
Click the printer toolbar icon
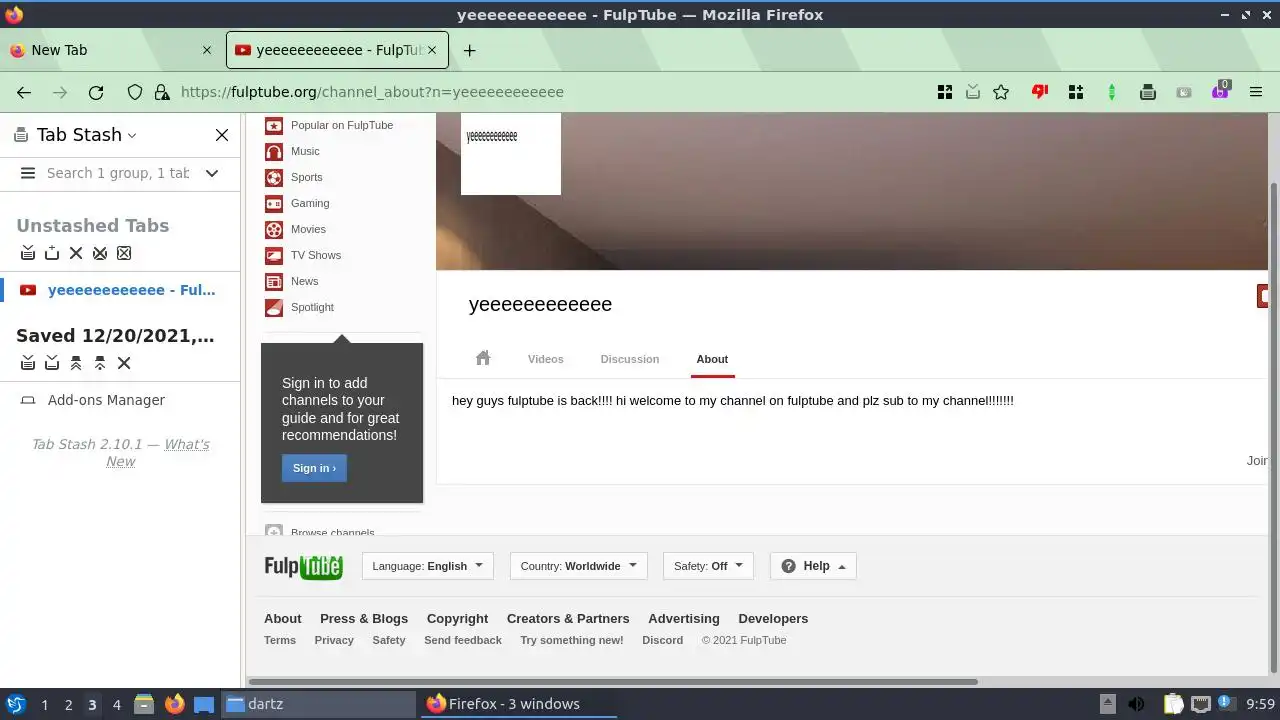(1148, 92)
